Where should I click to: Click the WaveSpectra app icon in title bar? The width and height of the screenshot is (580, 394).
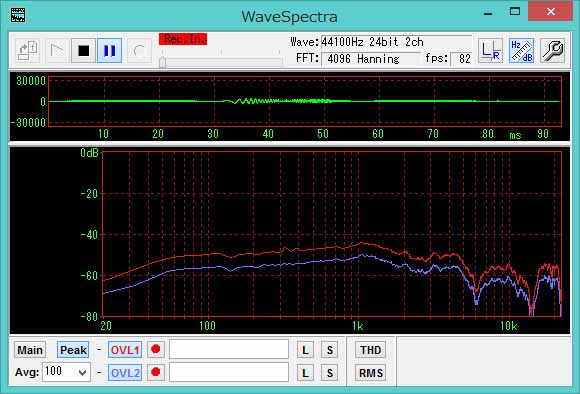tap(18, 15)
